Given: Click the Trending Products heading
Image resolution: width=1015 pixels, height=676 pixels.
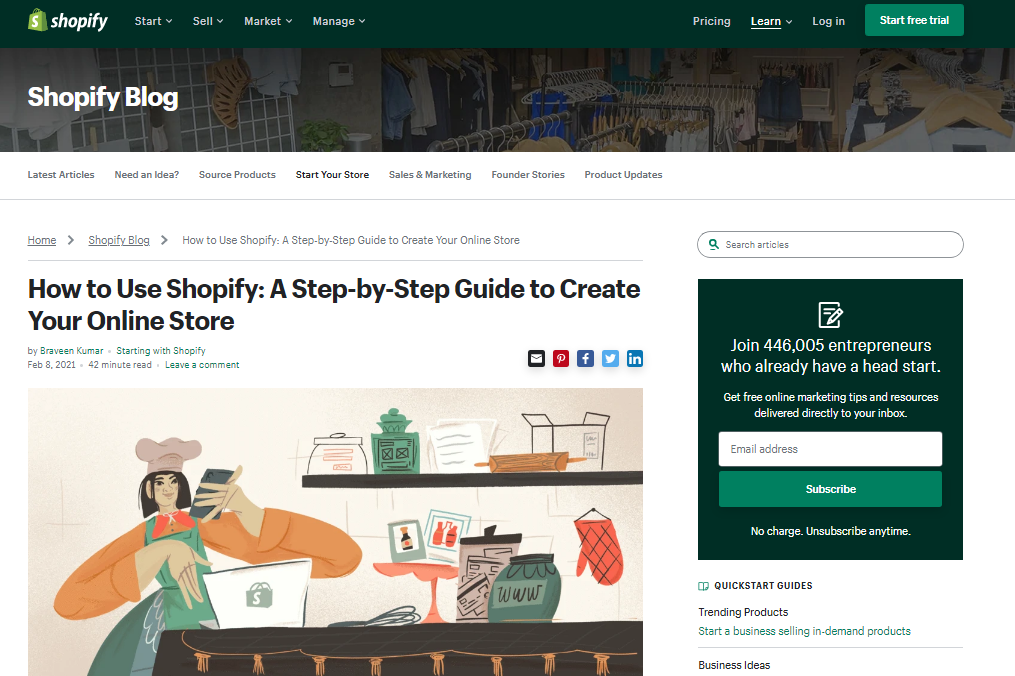Looking at the screenshot, I should 743,612.
